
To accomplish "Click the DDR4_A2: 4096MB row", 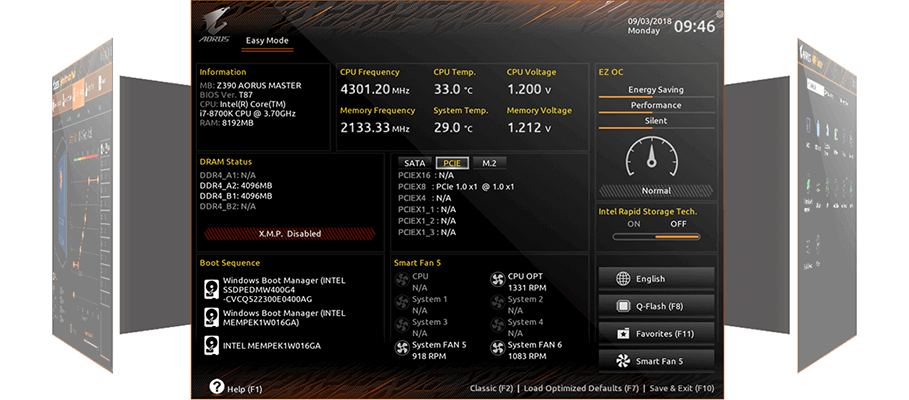I will coord(236,186).
